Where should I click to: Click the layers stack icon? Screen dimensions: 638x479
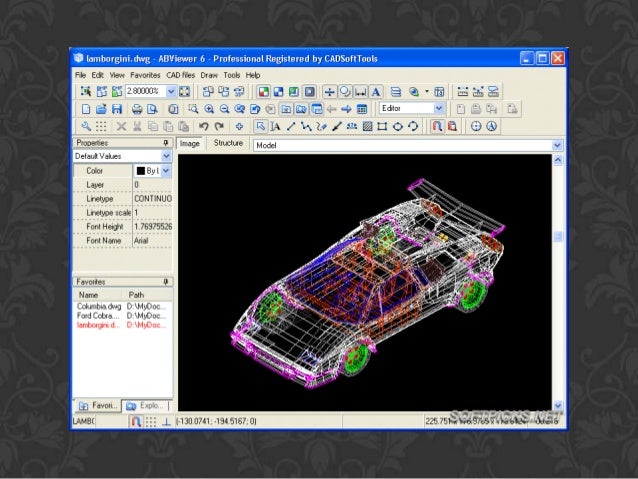[x=395, y=92]
